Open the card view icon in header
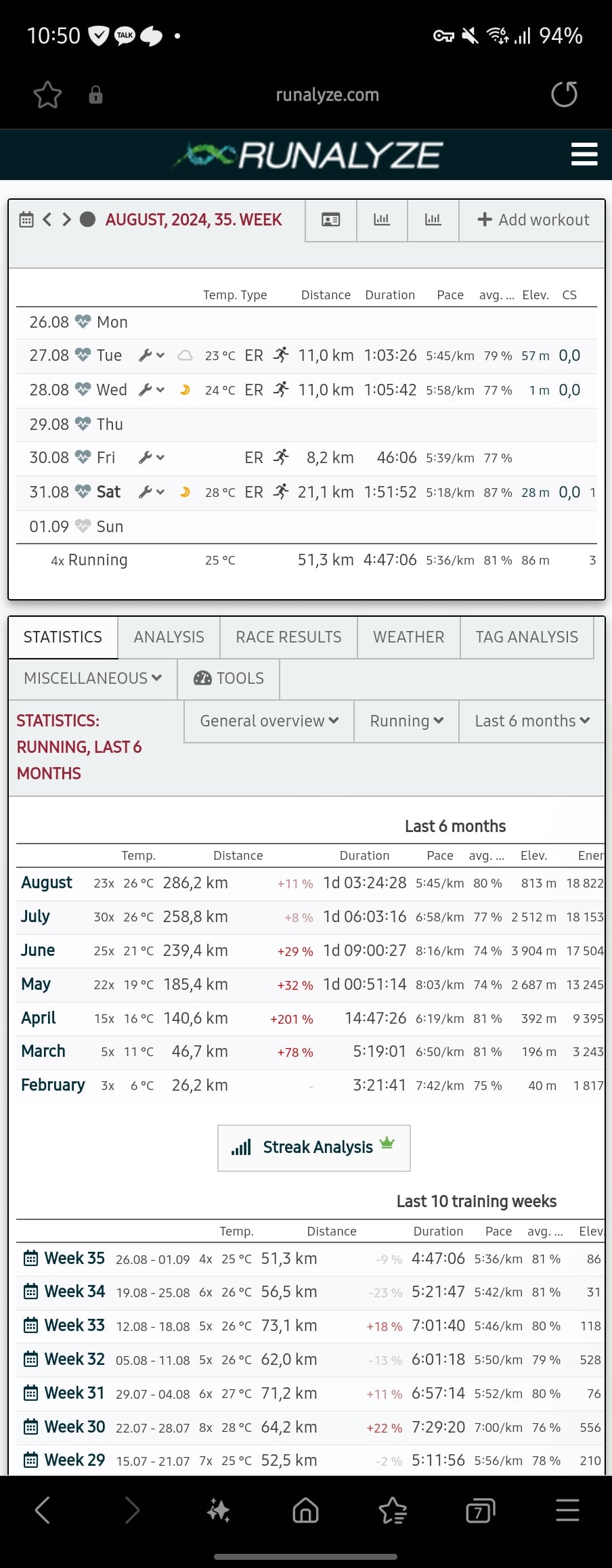This screenshot has width=612, height=1568. click(331, 220)
